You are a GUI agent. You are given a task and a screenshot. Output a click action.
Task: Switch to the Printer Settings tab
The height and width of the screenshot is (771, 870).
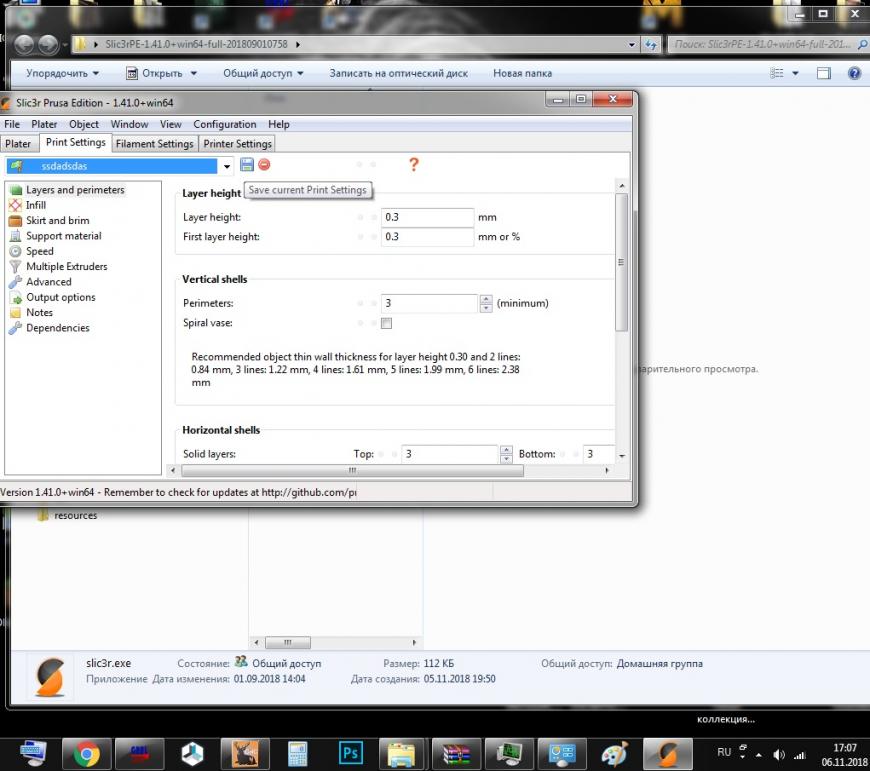click(x=237, y=144)
